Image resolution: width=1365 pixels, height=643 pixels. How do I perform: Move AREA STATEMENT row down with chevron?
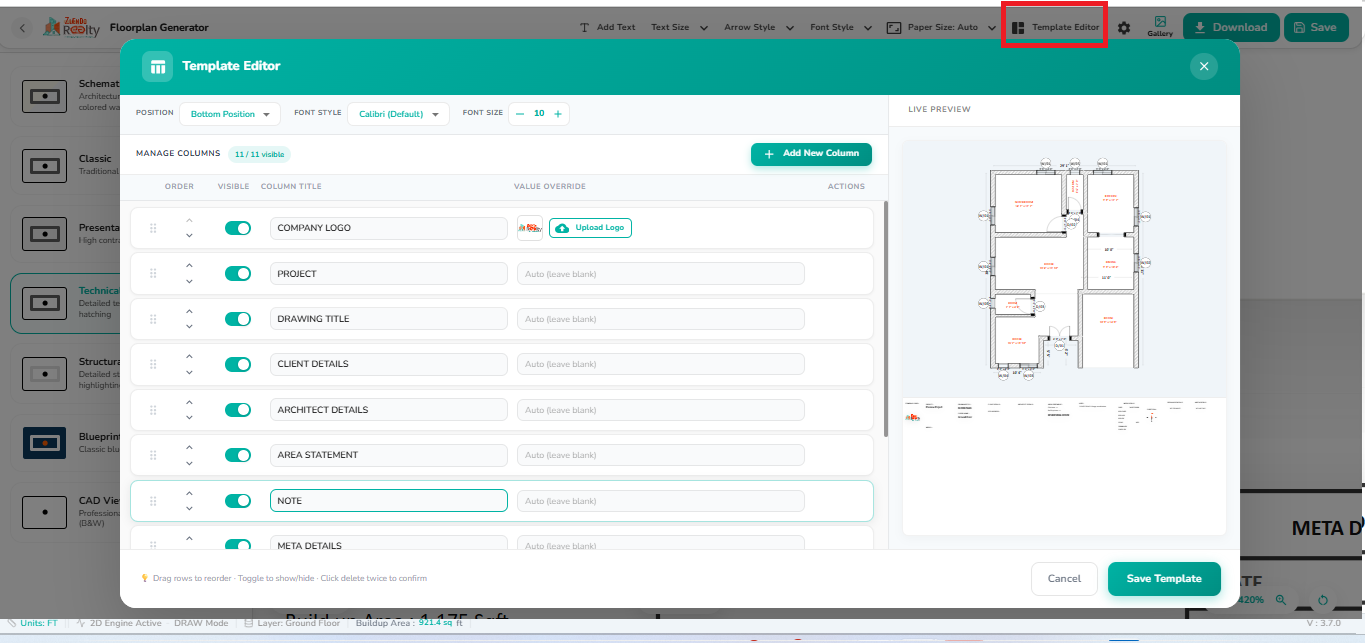tap(189, 464)
